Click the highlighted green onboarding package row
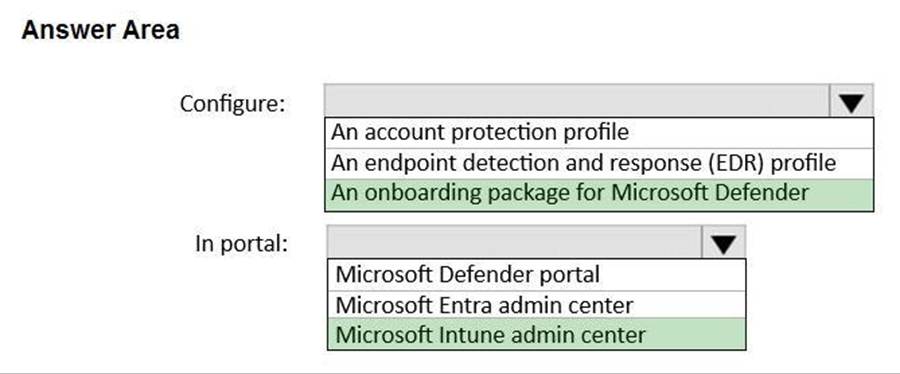Viewport: 900px width, 374px height. (599, 195)
